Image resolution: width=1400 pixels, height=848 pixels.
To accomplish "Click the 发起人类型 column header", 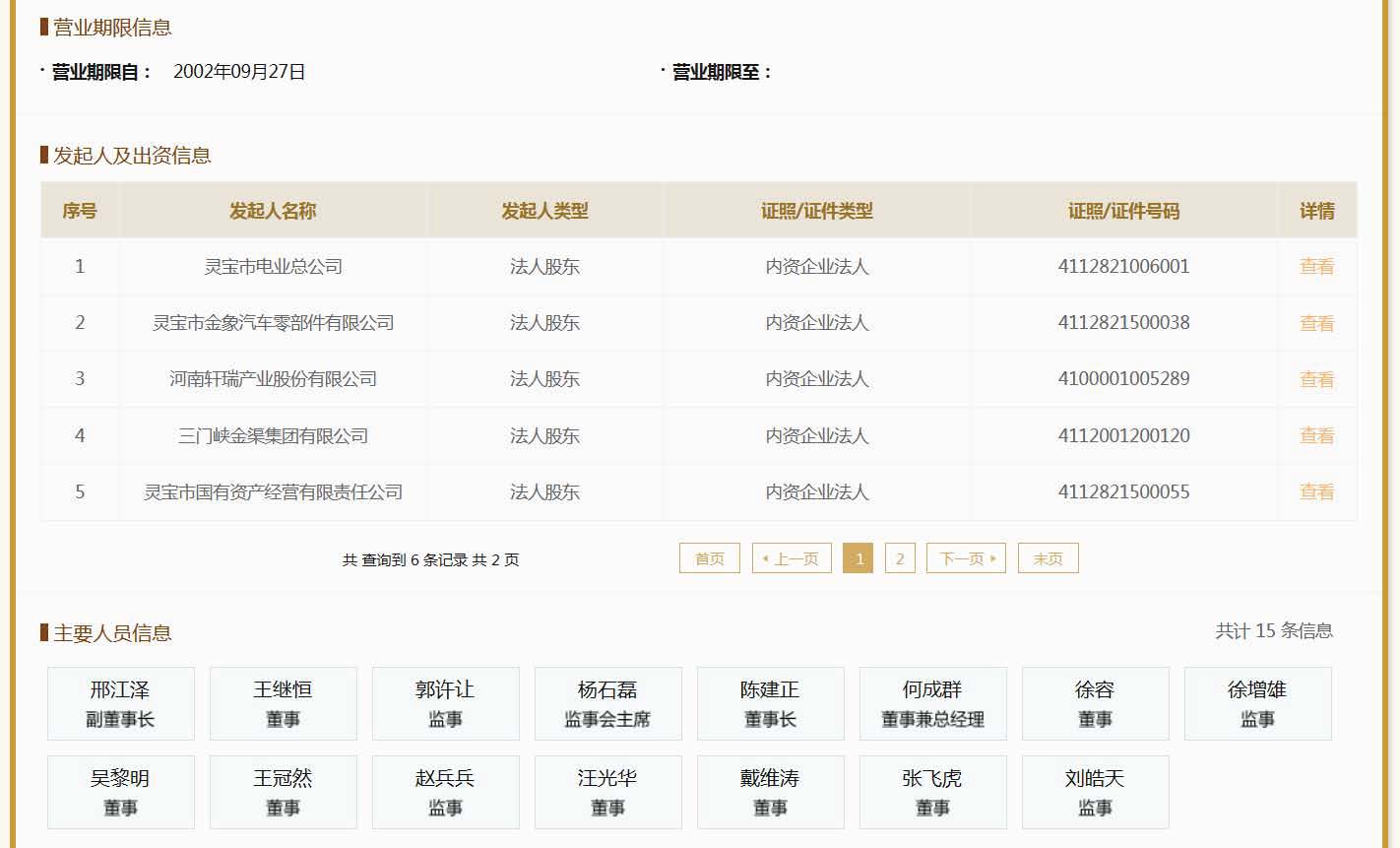I will (x=544, y=211).
